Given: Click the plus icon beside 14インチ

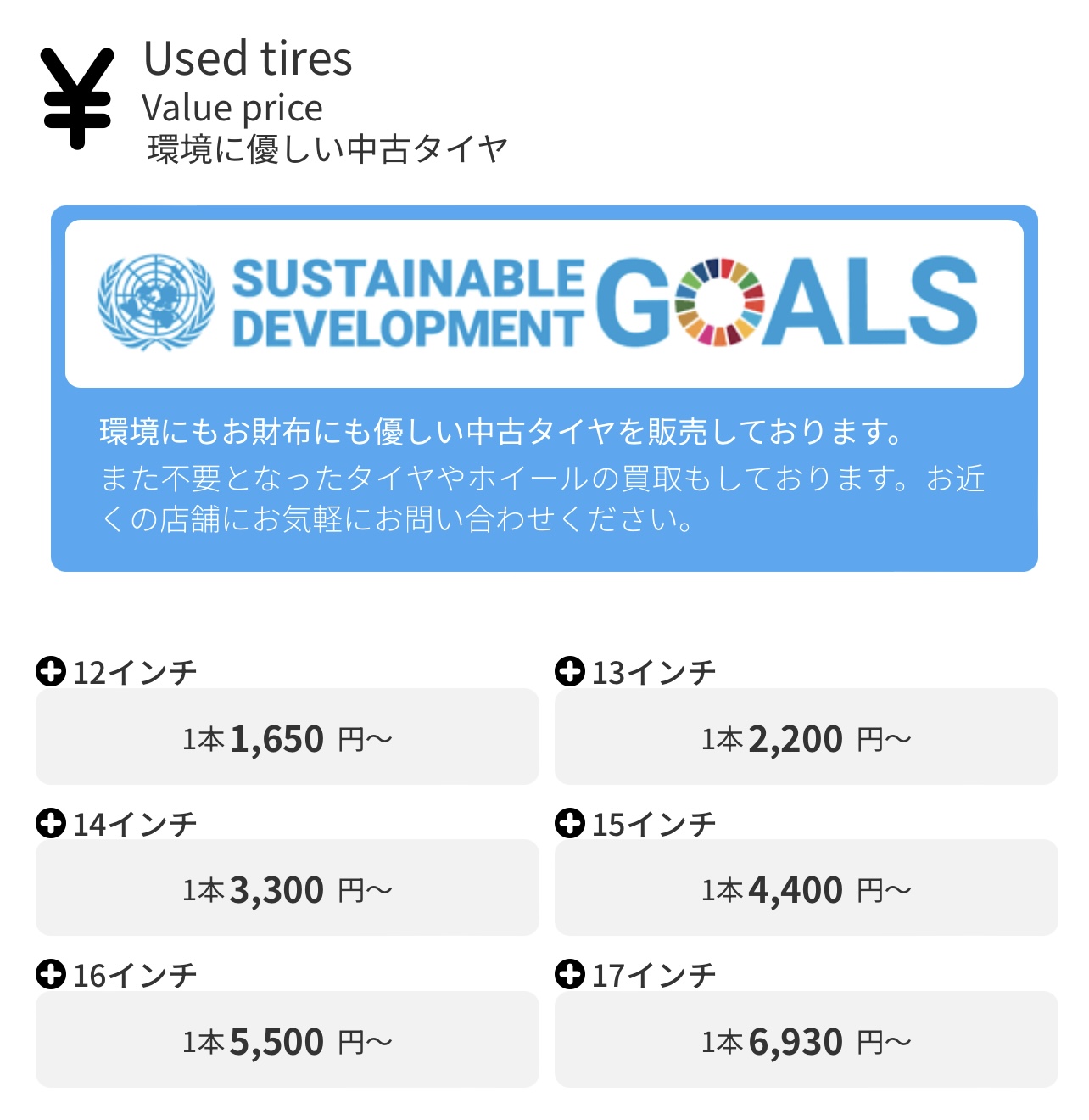Looking at the screenshot, I should point(51,823).
